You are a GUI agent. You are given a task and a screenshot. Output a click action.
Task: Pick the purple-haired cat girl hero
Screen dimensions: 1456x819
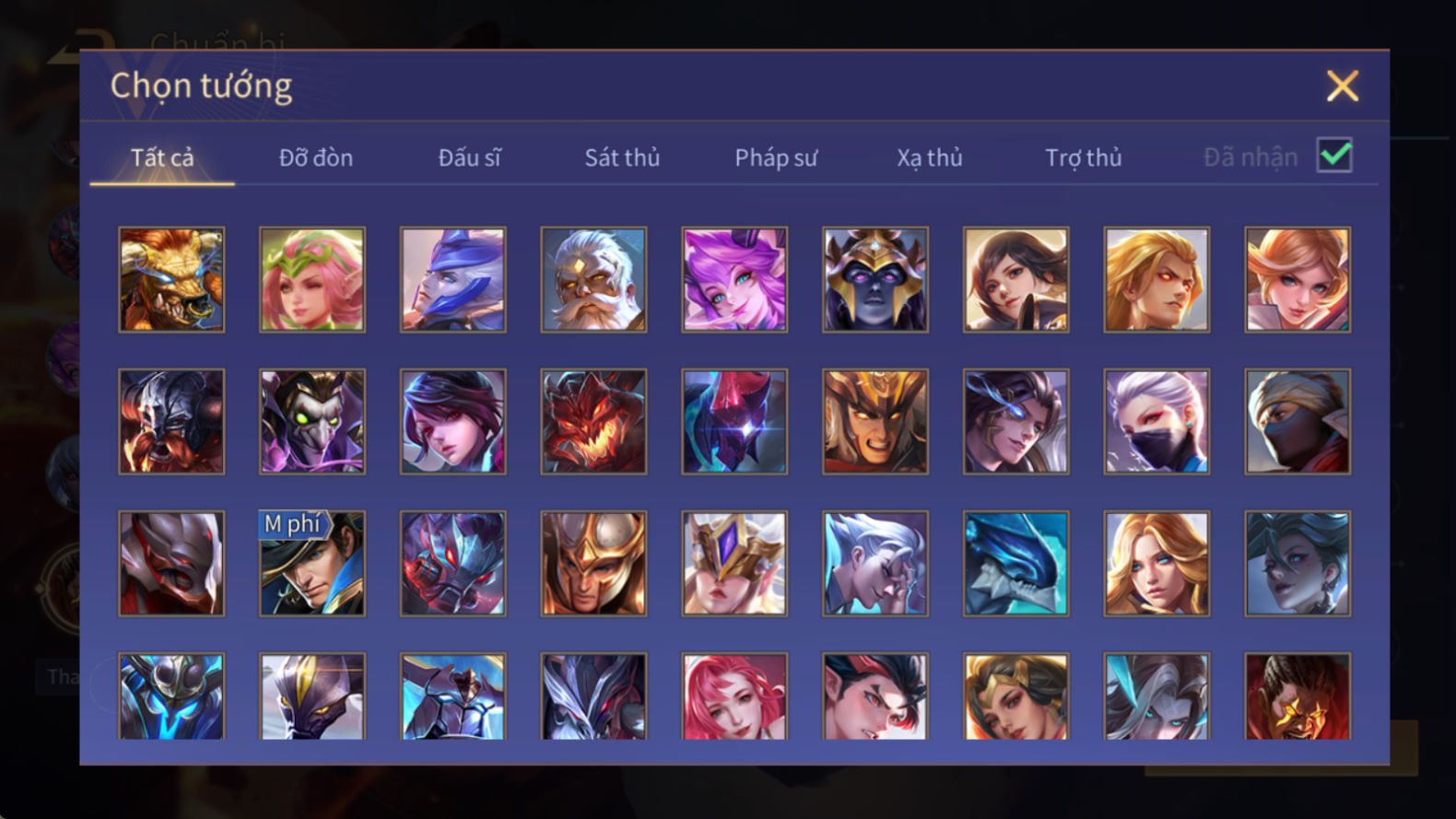tap(734, 280)
